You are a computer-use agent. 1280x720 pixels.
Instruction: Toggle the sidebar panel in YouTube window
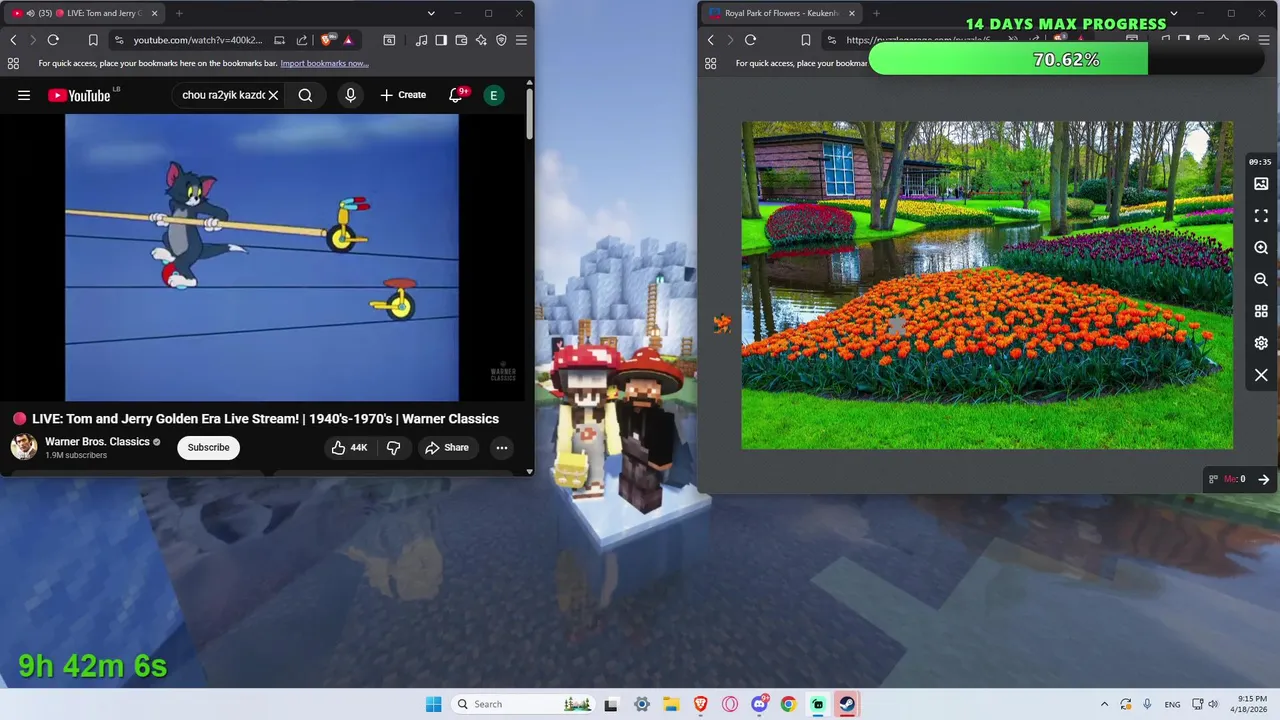pos(441,40)
